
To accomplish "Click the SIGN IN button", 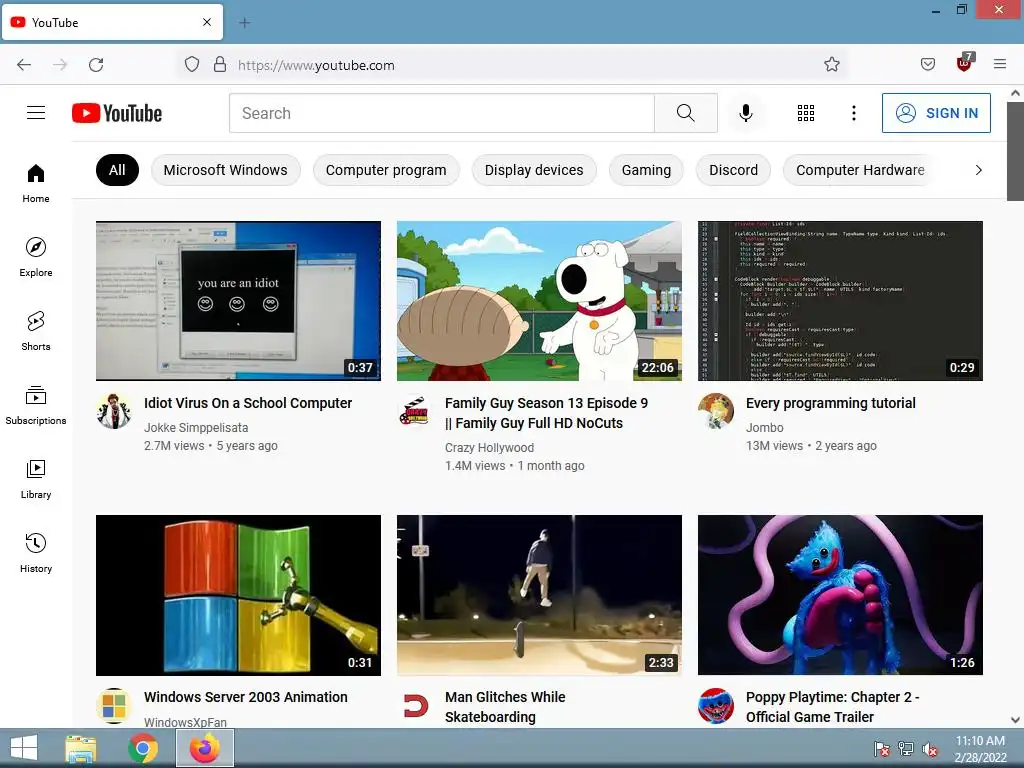I will coord(936,113).
